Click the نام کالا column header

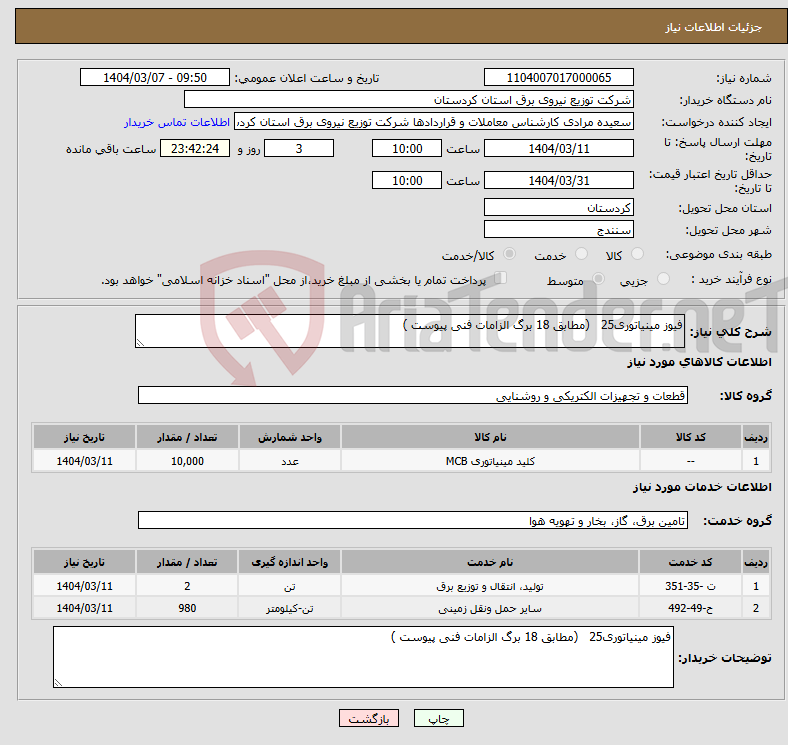pos(490,437)
